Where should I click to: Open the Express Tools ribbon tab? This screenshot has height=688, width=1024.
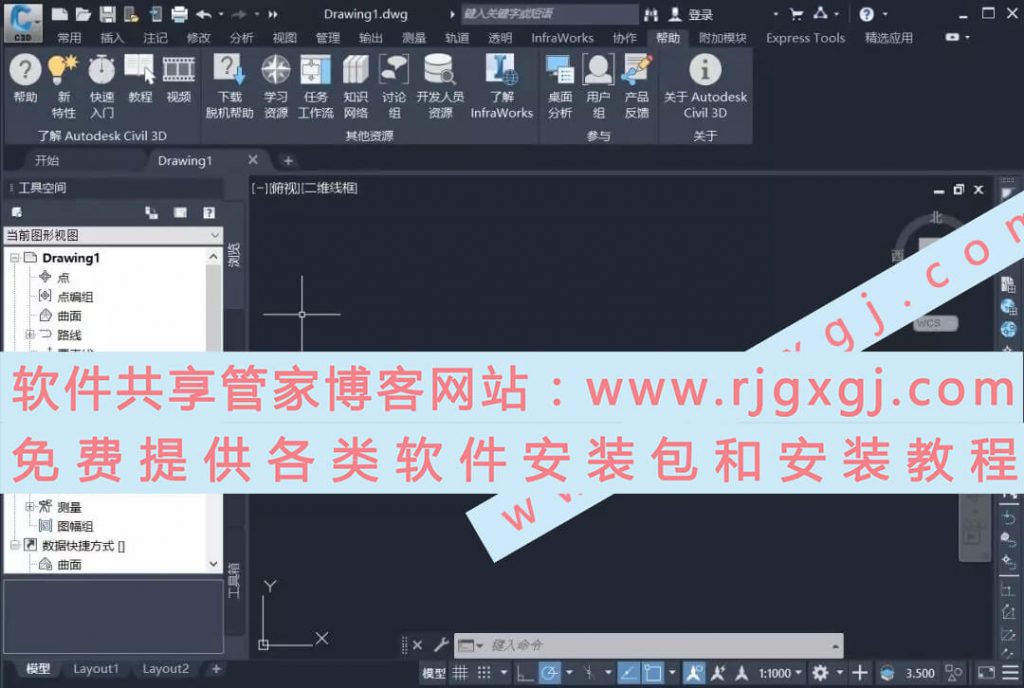pos(805,38)
